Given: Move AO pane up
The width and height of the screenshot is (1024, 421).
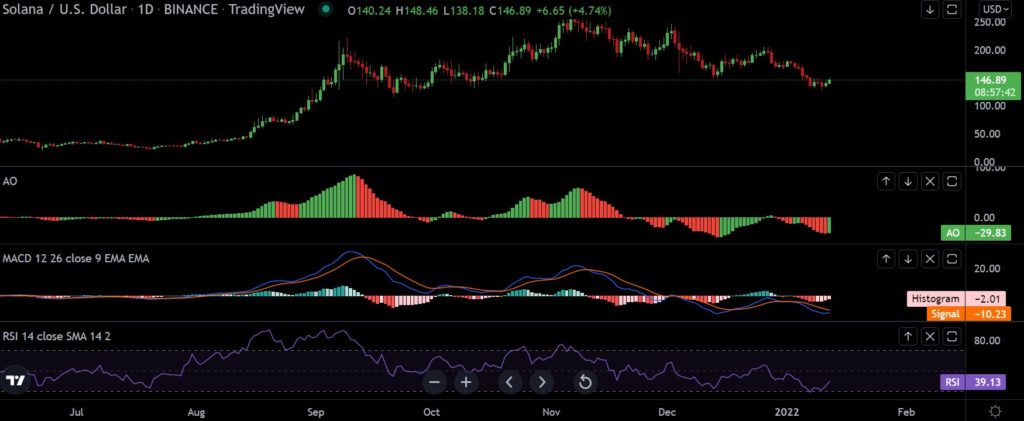Looking at the screenshot, I should [886, 181].
